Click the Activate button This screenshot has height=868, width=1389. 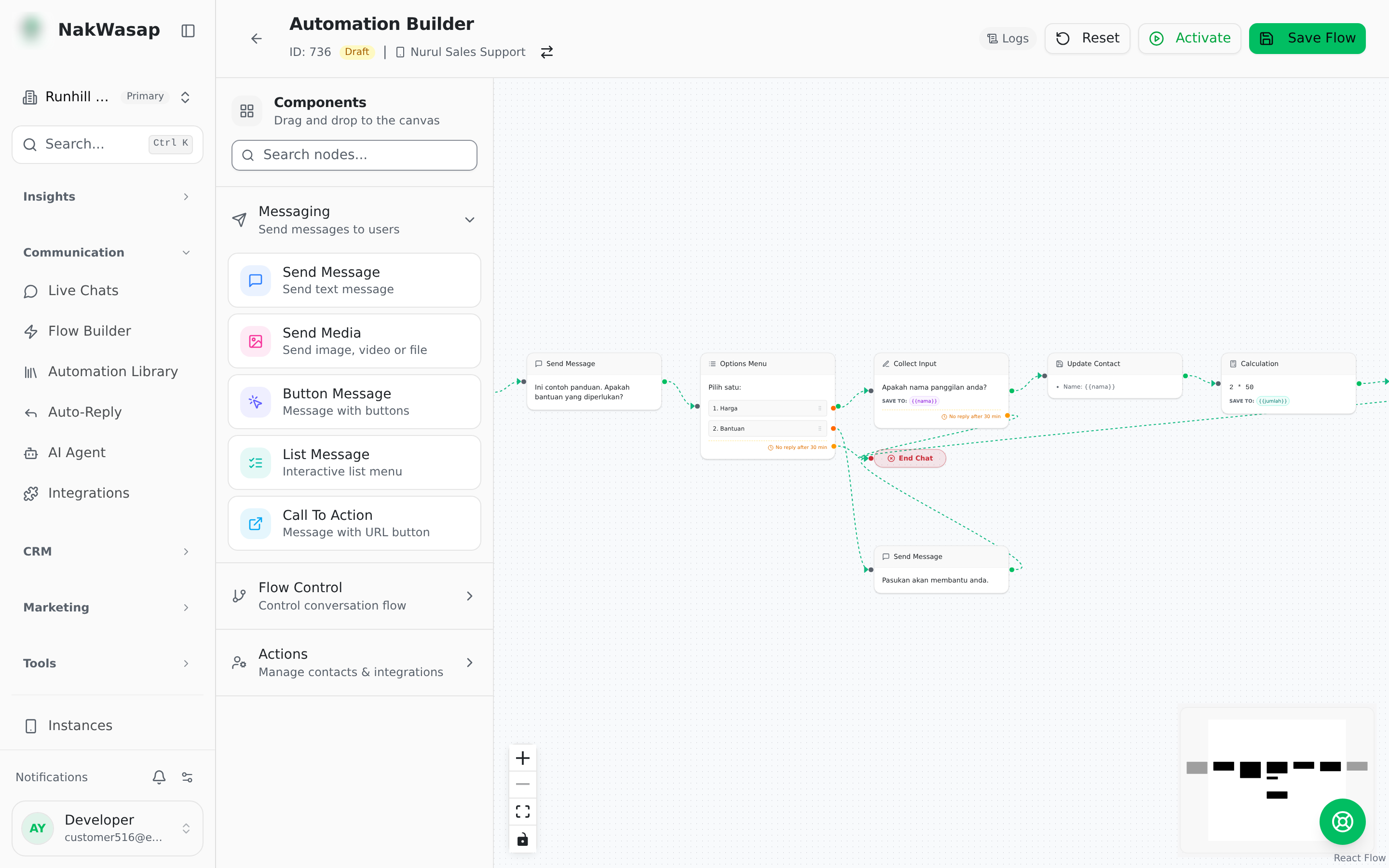tap(1189, 39)
